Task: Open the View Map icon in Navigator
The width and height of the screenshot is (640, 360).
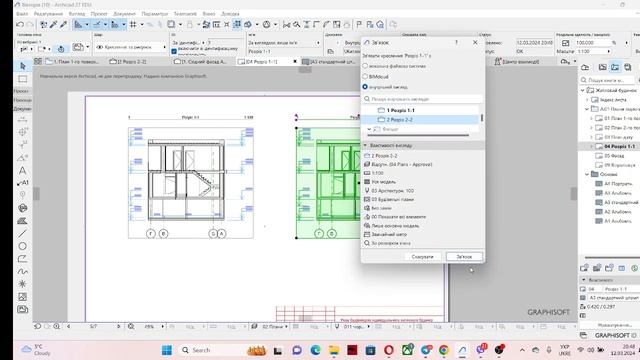Action: 602,67
